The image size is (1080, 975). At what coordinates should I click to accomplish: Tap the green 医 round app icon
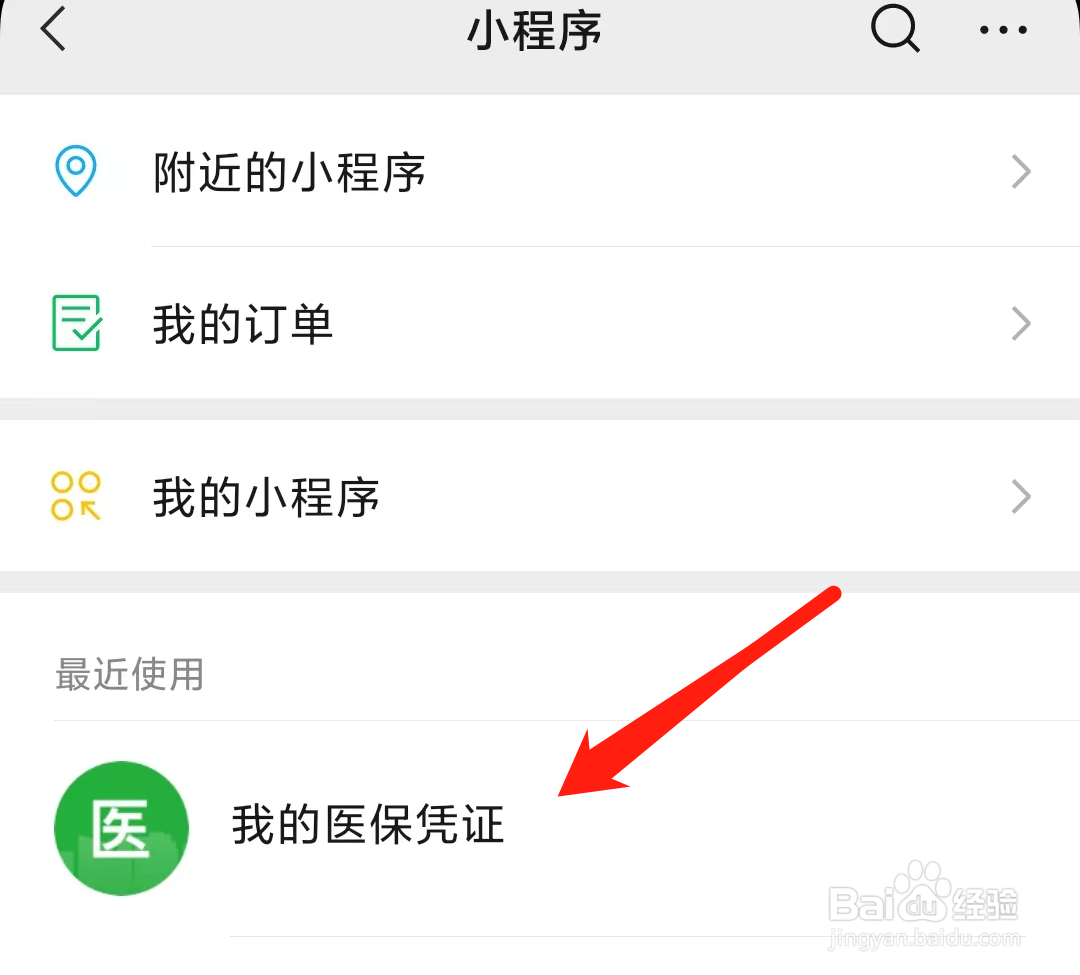(x=121, y=828)
